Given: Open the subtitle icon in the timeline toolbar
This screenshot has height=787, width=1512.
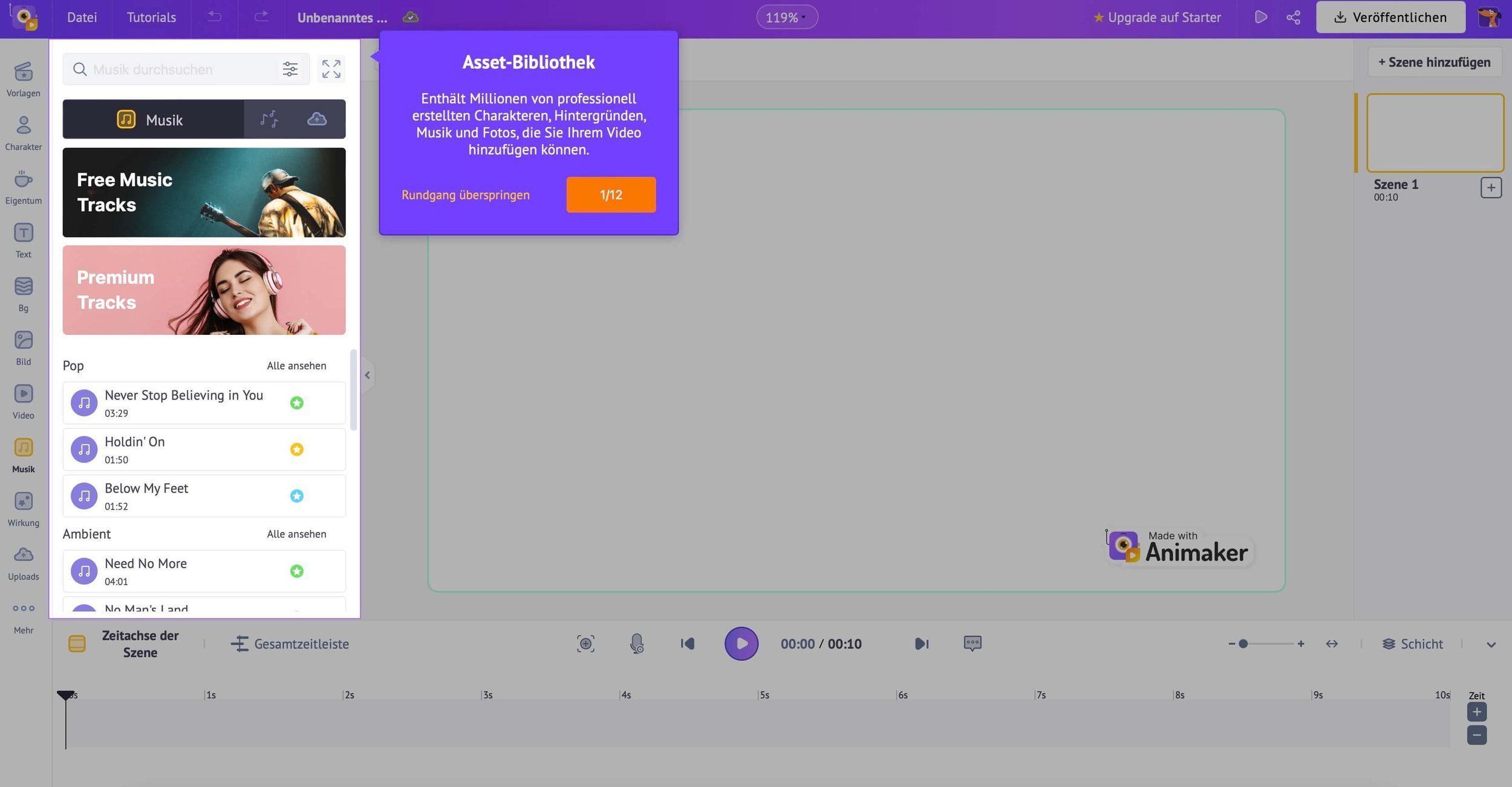Looking at the screenshot, I should (972, 644).
